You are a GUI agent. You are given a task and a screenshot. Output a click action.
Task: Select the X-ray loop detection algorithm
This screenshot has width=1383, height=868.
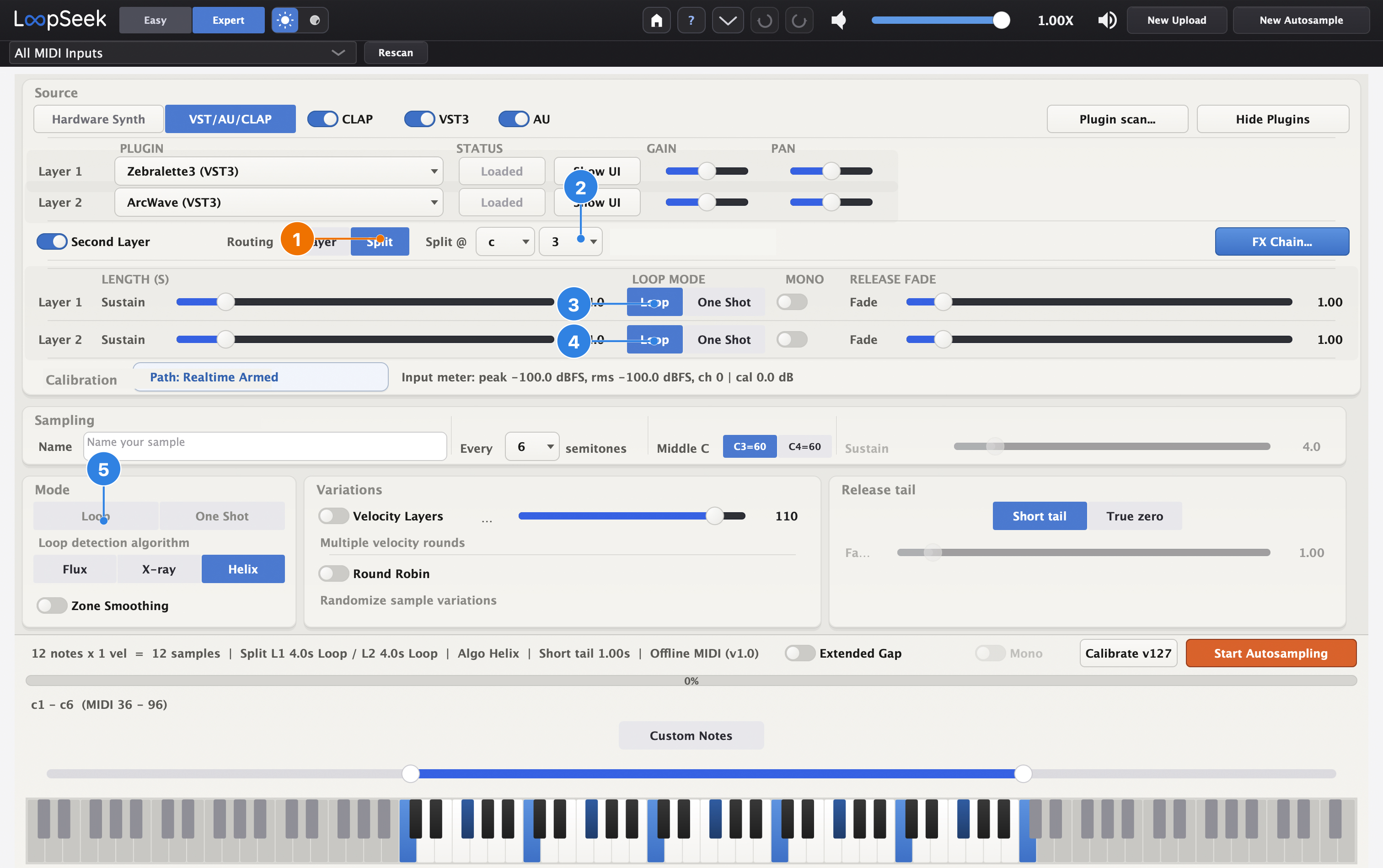(159, 569)
